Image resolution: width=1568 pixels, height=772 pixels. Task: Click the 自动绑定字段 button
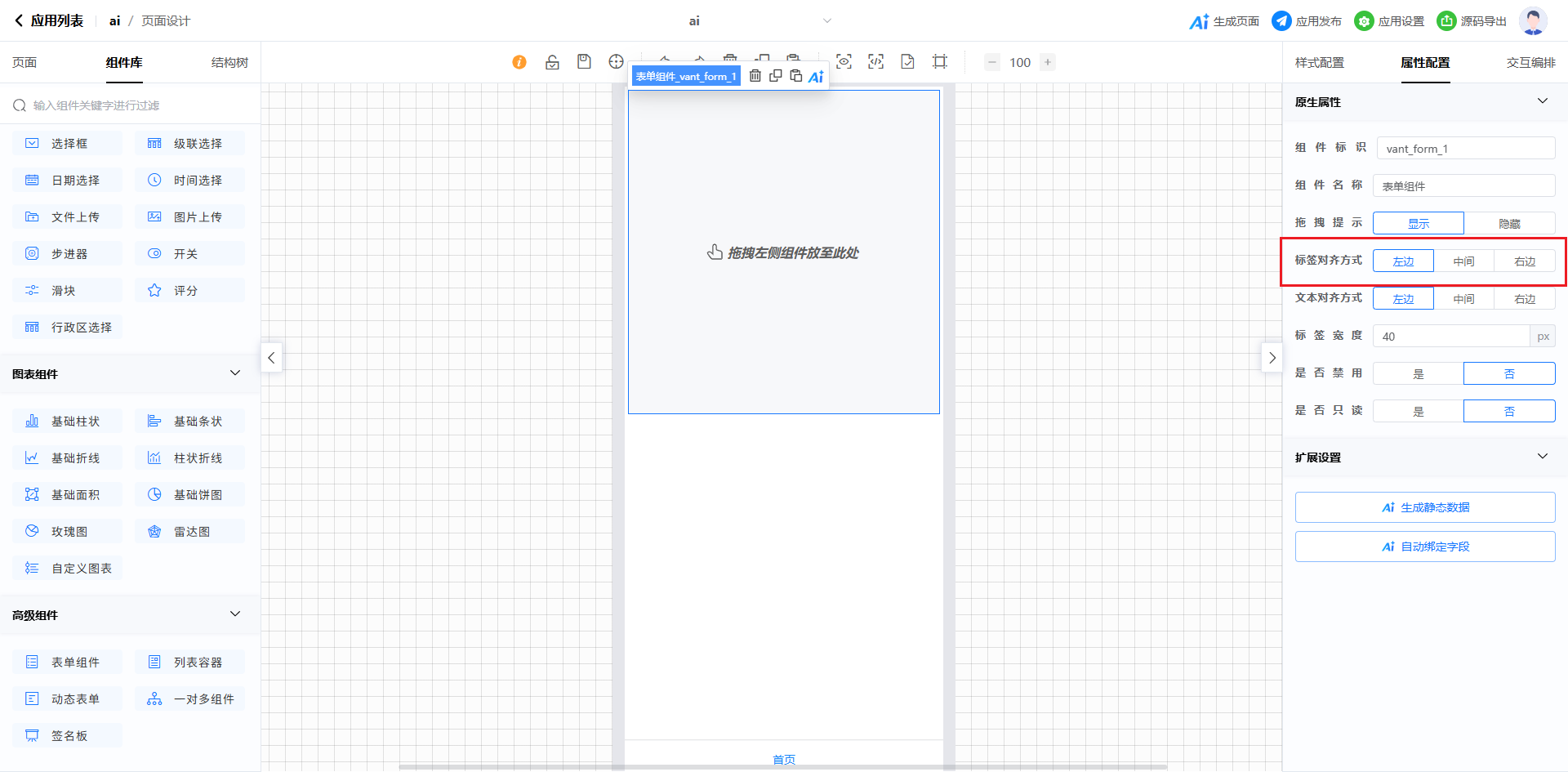pos(1424,547)
